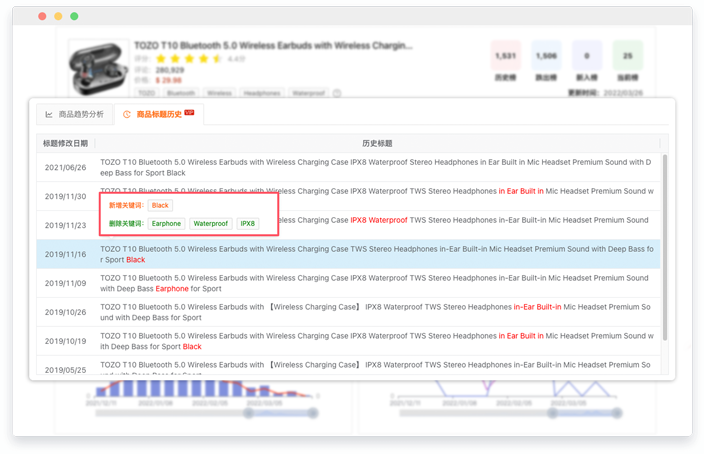Click the Bluetooth keyword tag
Screen dimensions: 704x454
point(181,93)
